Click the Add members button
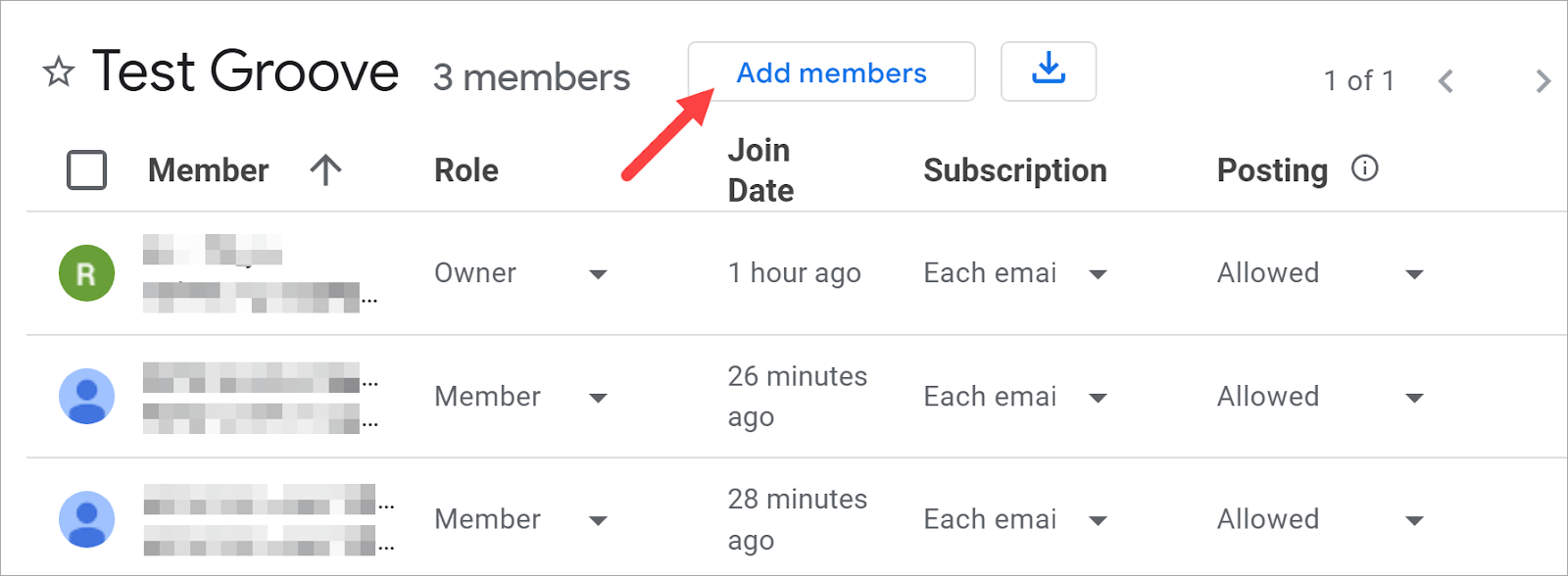1568x576 pixels. [x=831, y=72]
